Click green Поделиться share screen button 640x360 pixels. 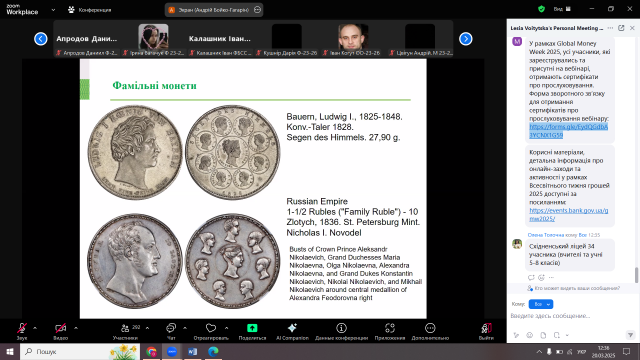[252, 331]
